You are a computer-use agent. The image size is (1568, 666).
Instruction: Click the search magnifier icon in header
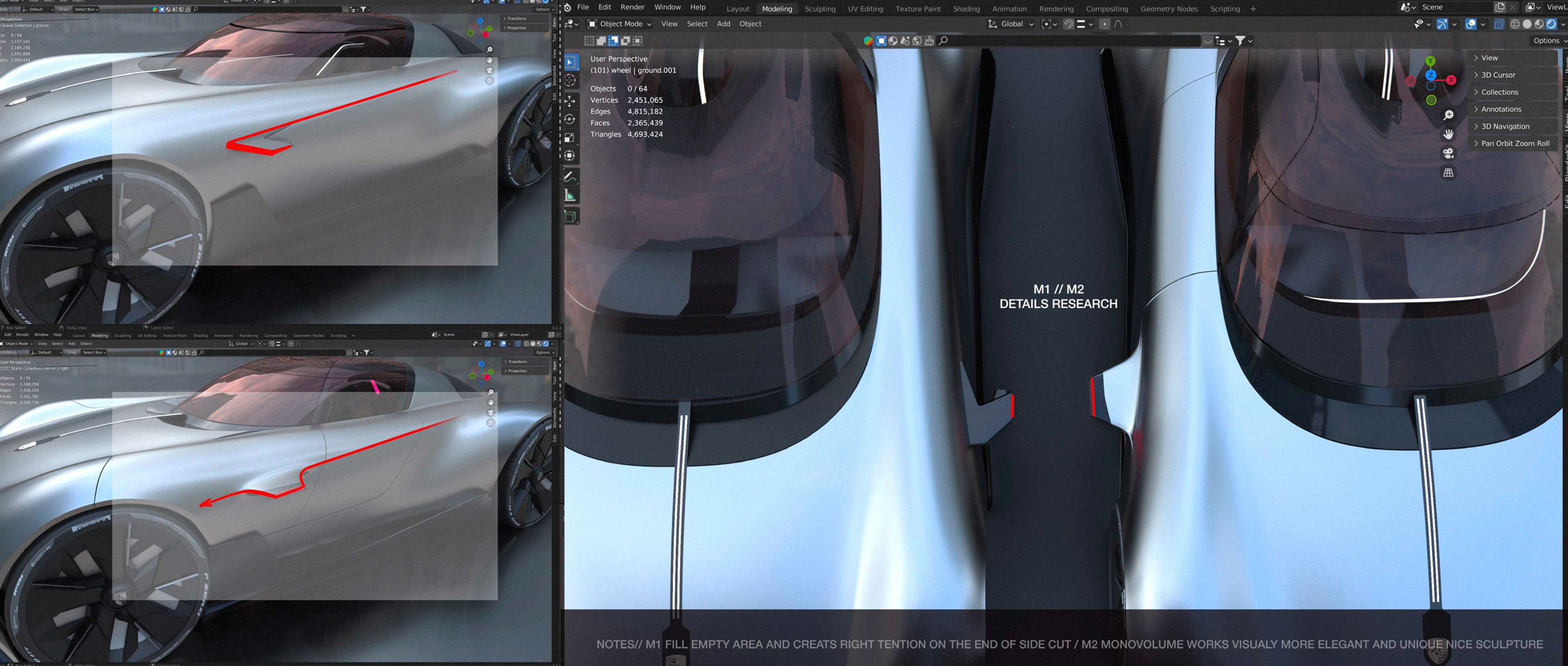coord(944,41)
